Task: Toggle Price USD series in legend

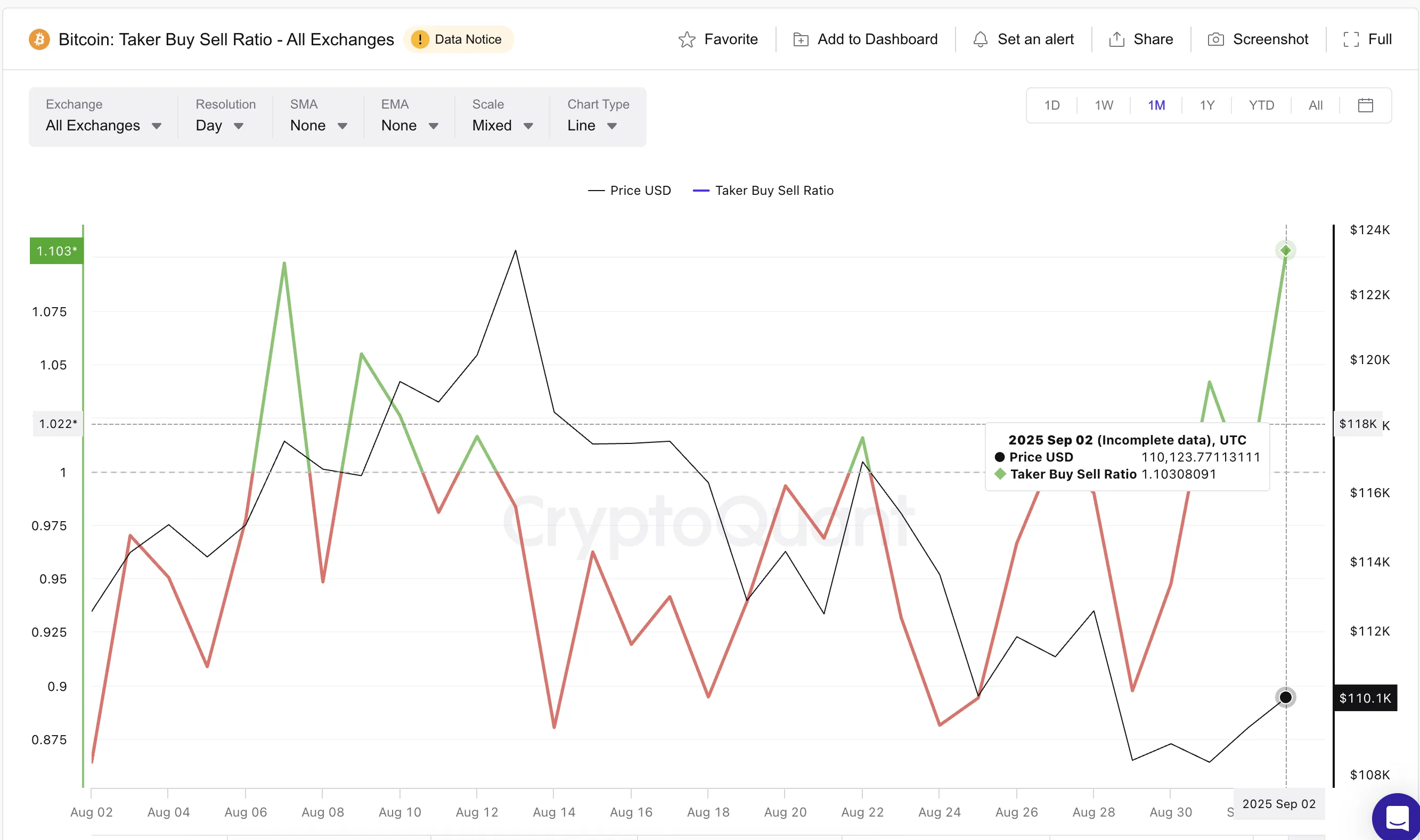Action: pos(640,191)
